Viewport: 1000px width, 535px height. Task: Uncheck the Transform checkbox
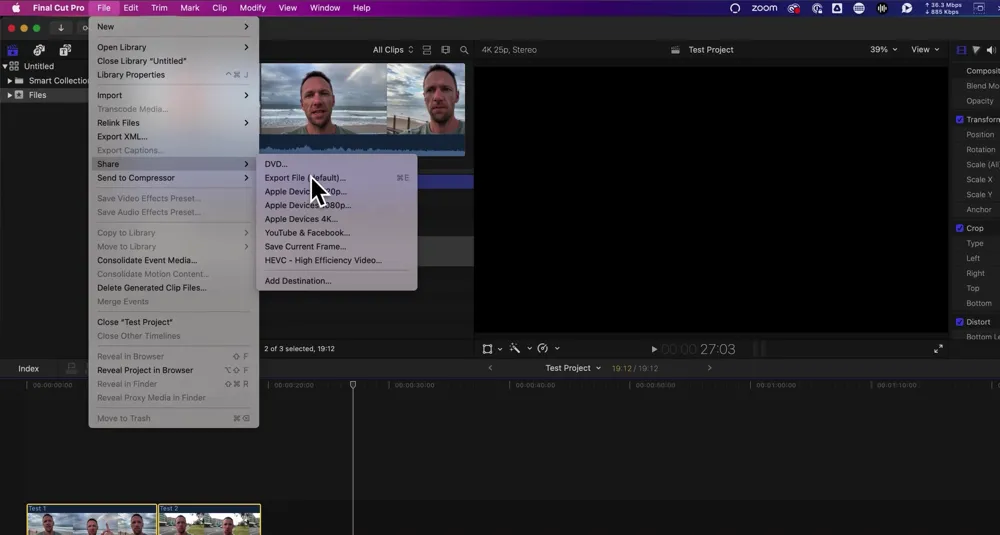[x=960, y=120]
